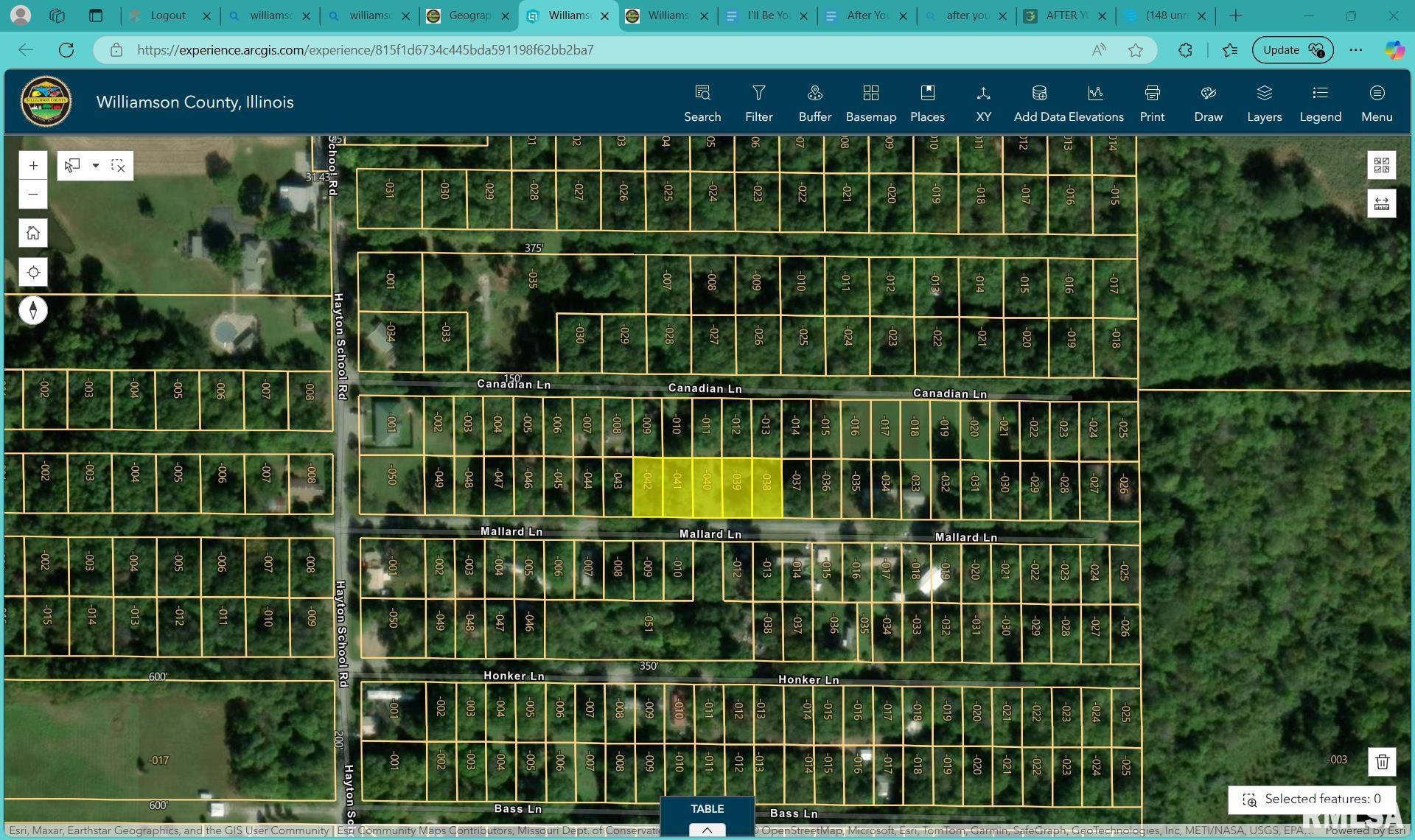Refresh the browser page
The height and width of the screenshot is (840, 1415).
coord(66,50)
